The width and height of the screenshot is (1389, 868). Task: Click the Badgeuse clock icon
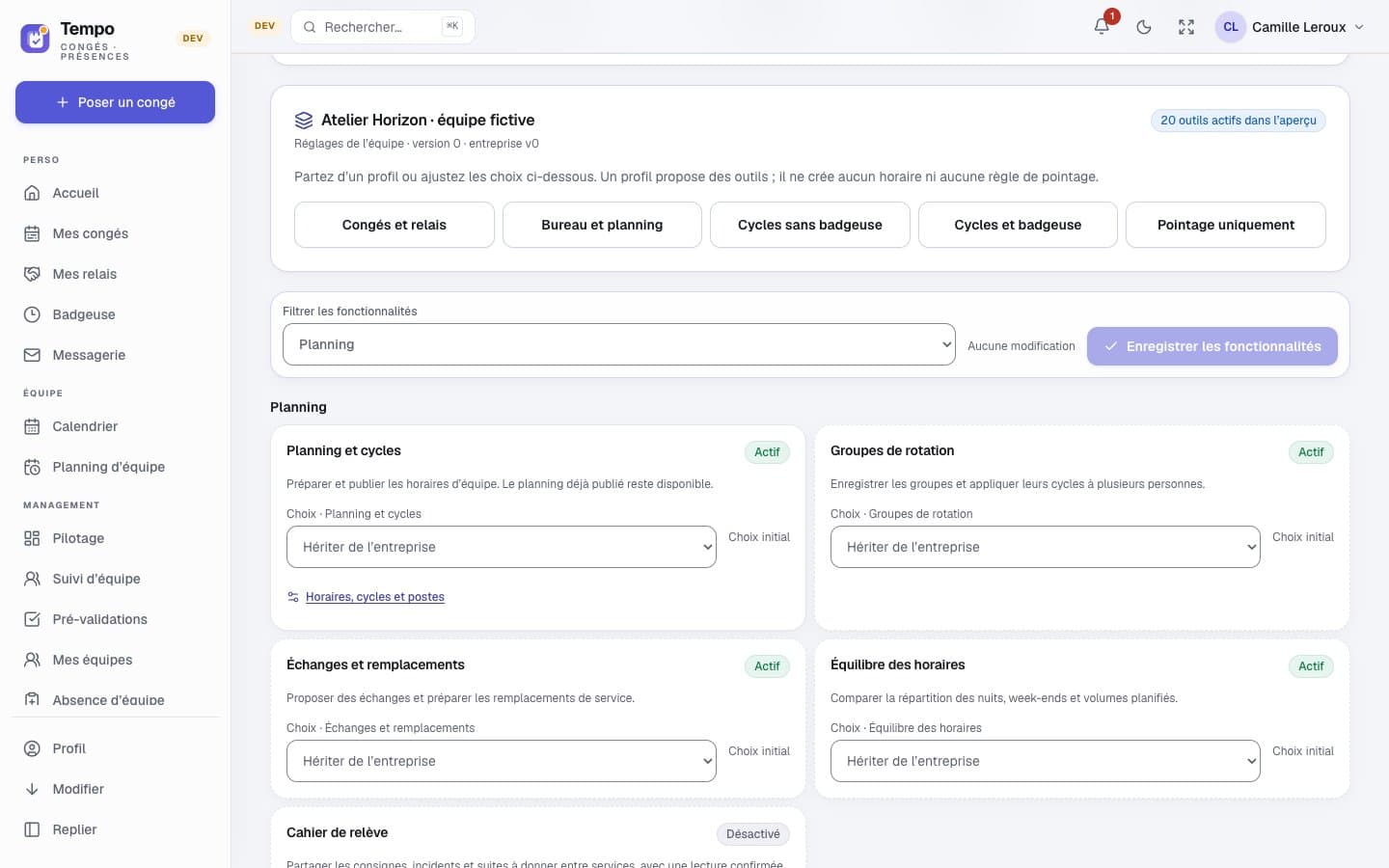pyautogui.click(x=32, y=314)
